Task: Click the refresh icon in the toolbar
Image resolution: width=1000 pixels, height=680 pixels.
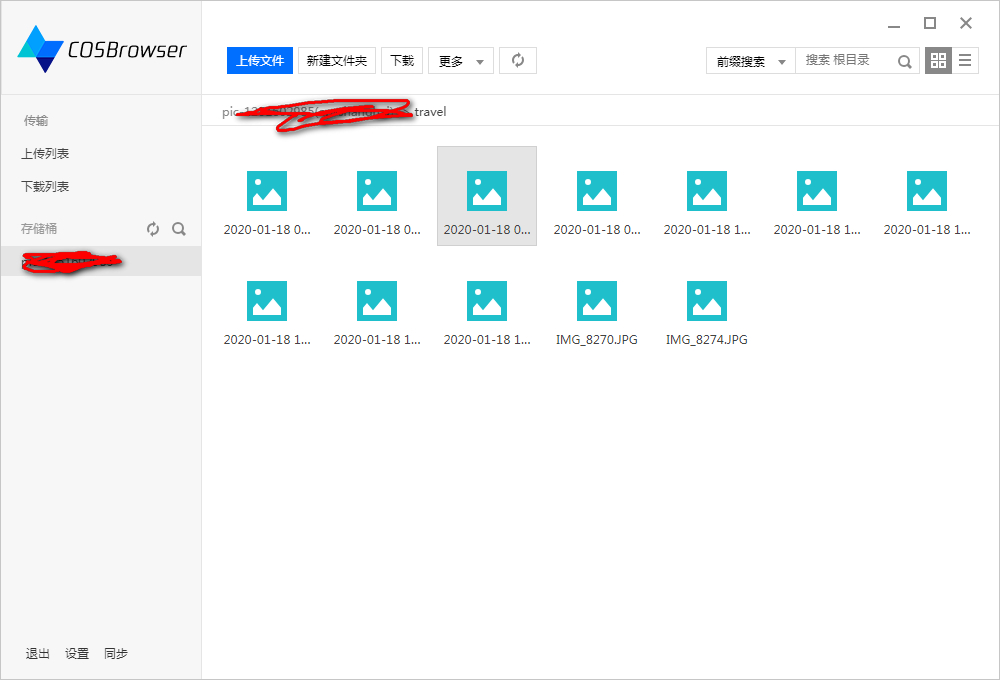Action: [x=518, y=61]
